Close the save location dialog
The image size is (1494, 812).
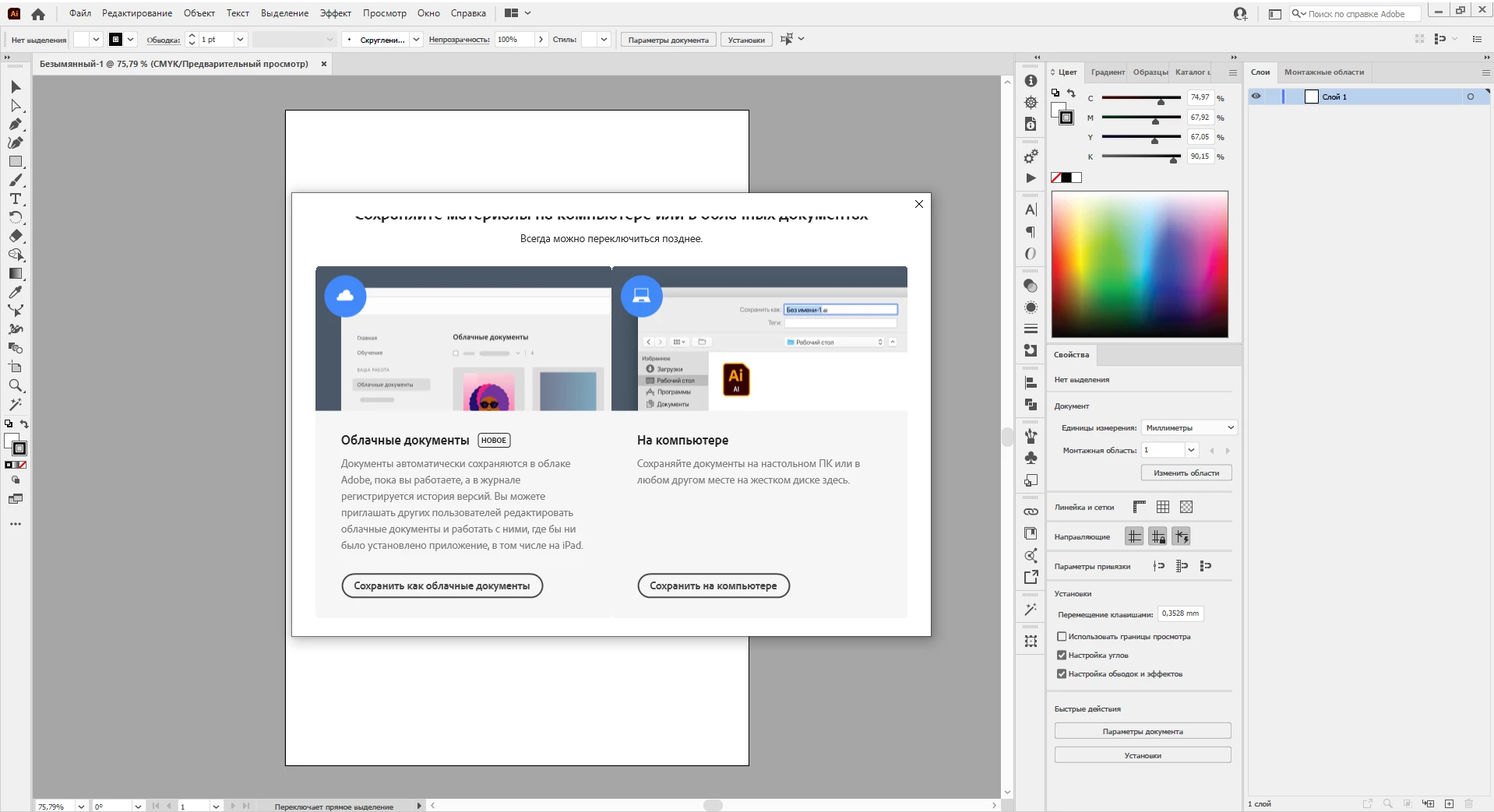(x=919, y=204)
